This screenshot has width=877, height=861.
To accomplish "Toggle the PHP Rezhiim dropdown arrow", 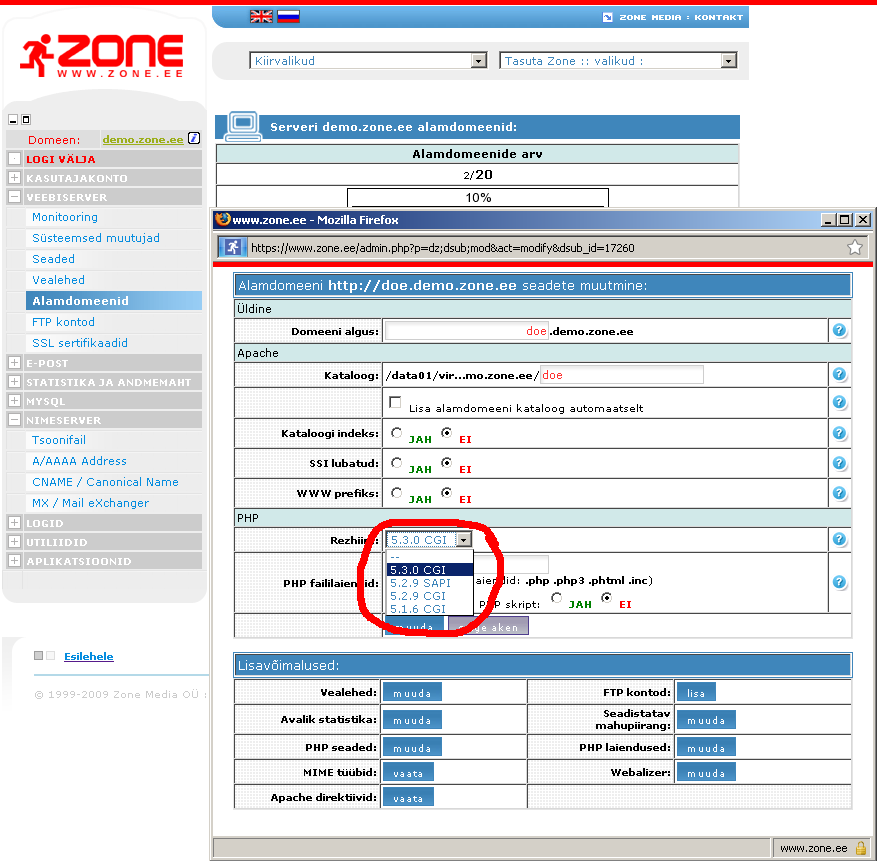I will point(464,540).
